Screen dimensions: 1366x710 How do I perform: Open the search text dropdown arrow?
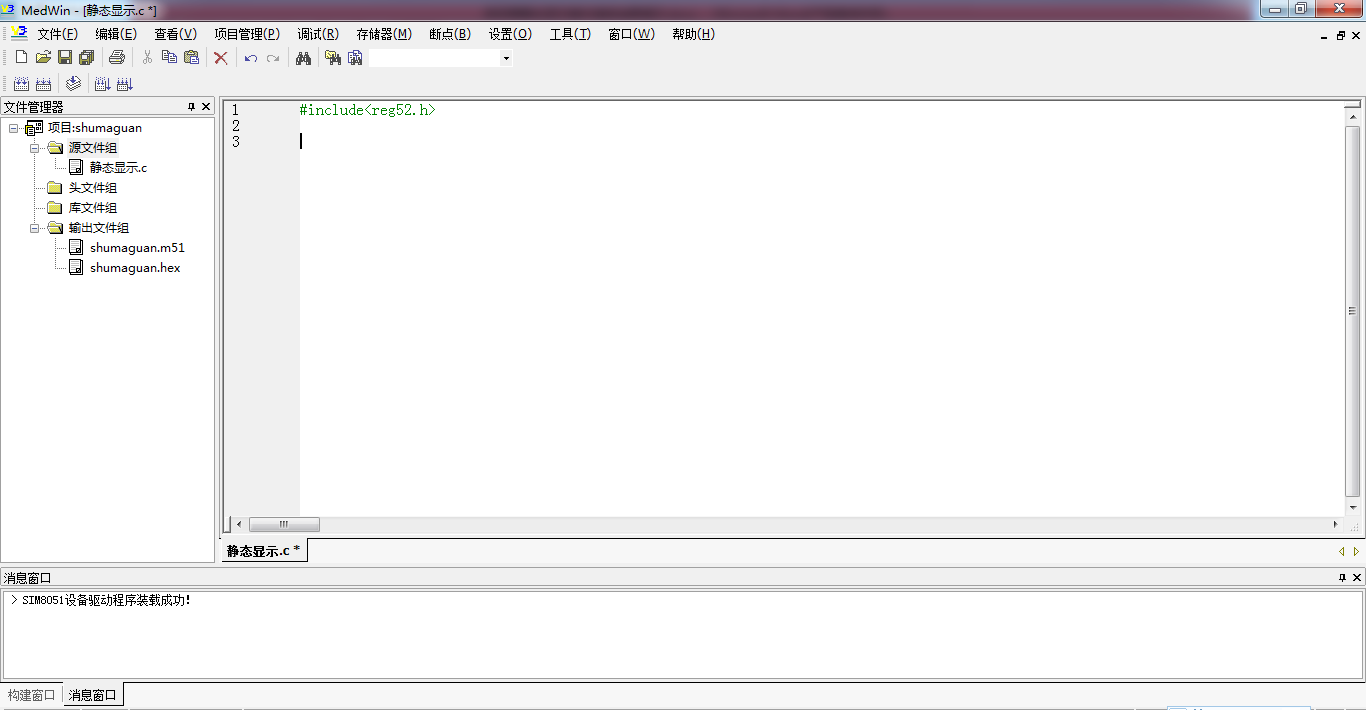point(506,58)
